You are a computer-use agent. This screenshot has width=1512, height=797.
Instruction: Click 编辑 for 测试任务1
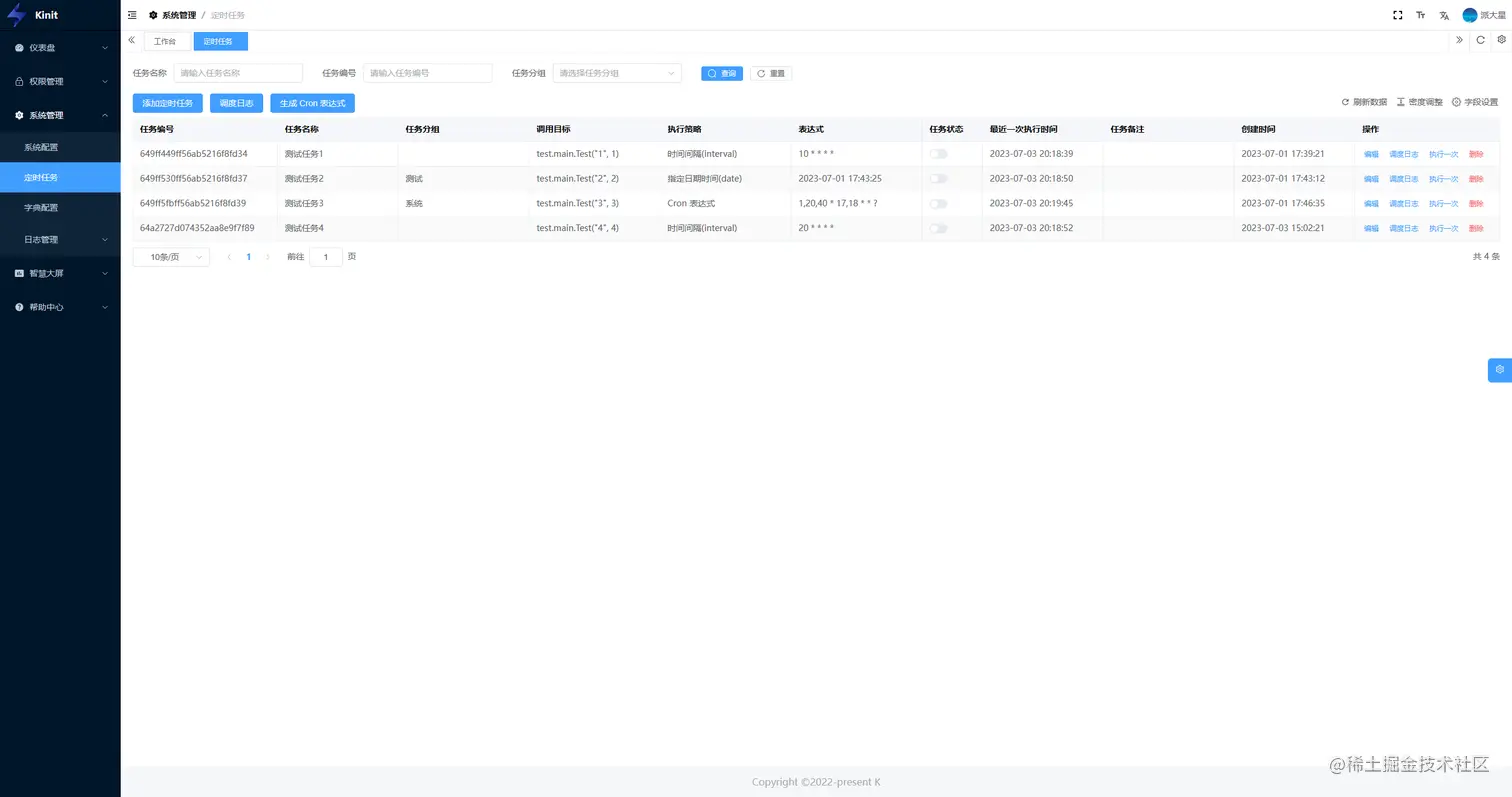[1371, 154]
